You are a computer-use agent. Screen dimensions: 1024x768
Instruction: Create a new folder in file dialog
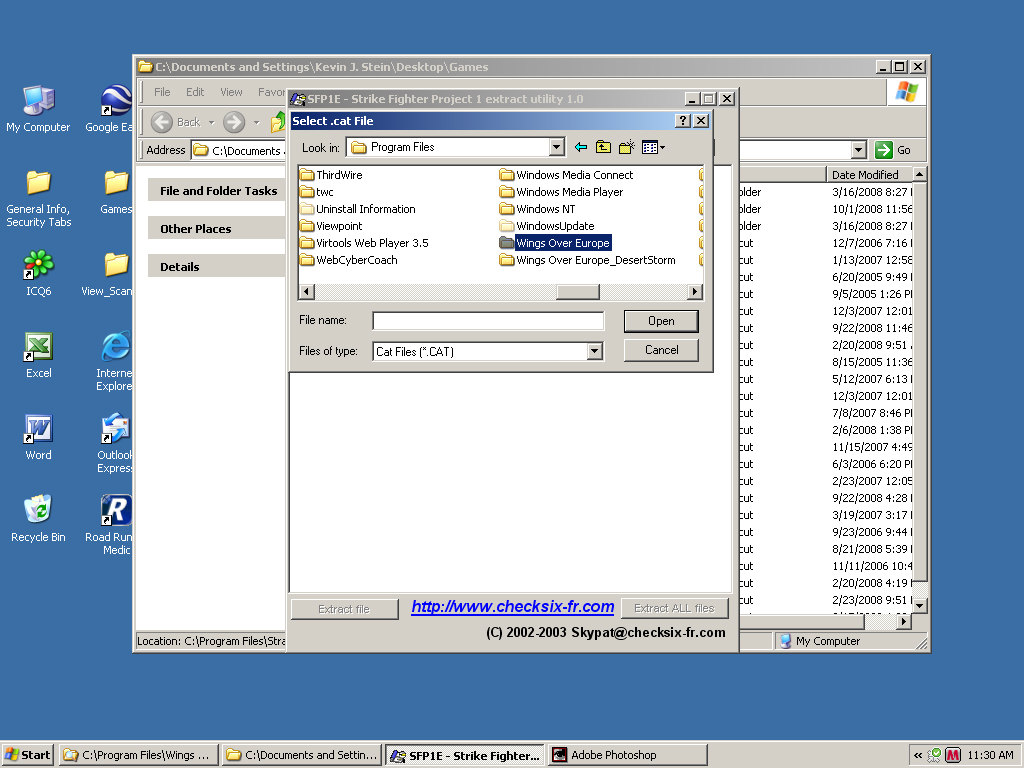point(626,148)
